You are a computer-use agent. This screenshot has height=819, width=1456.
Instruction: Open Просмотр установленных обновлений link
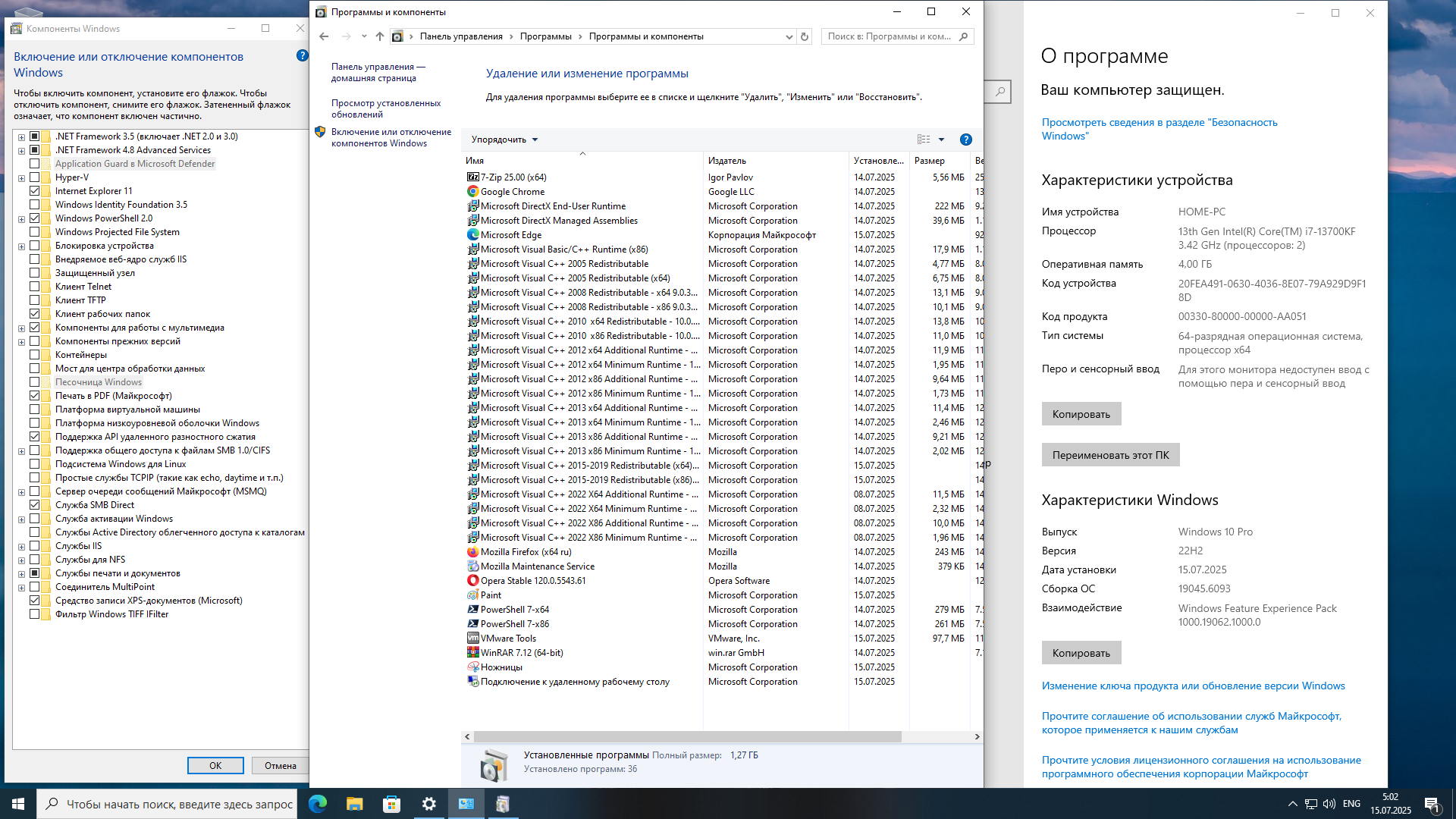pos(386,108)
